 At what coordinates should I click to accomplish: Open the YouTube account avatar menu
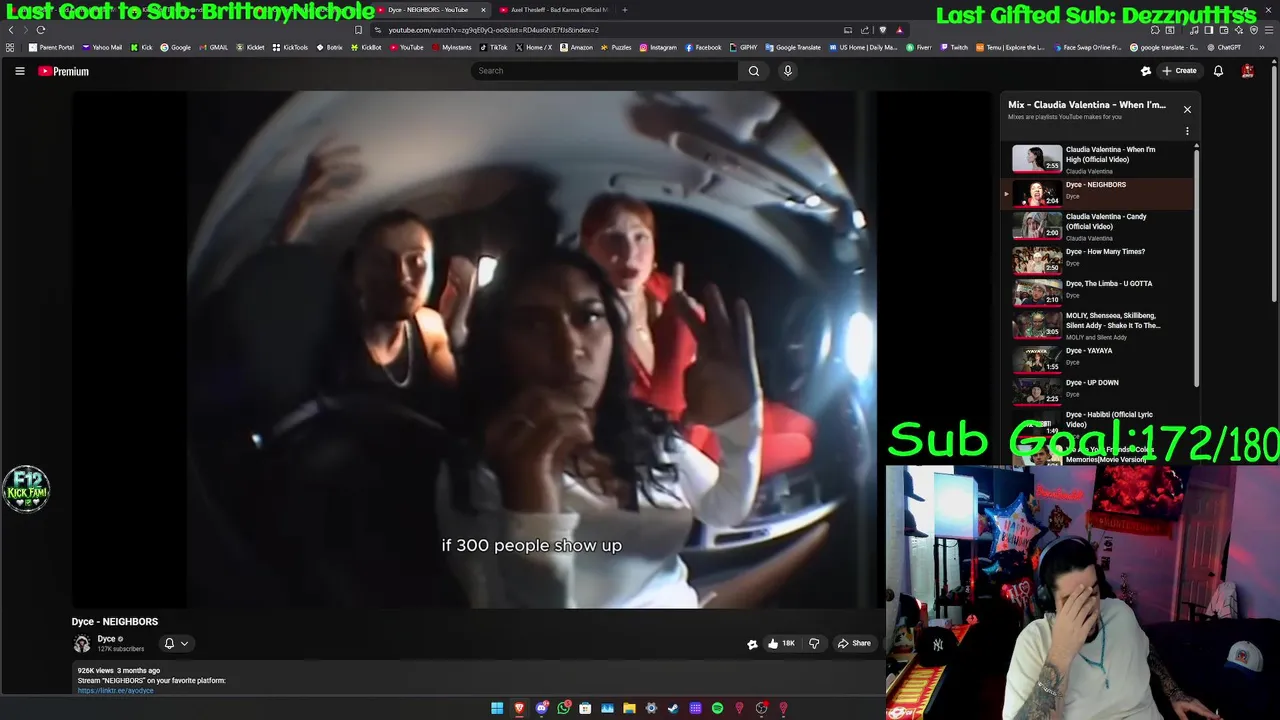[x=1248, y=71]
